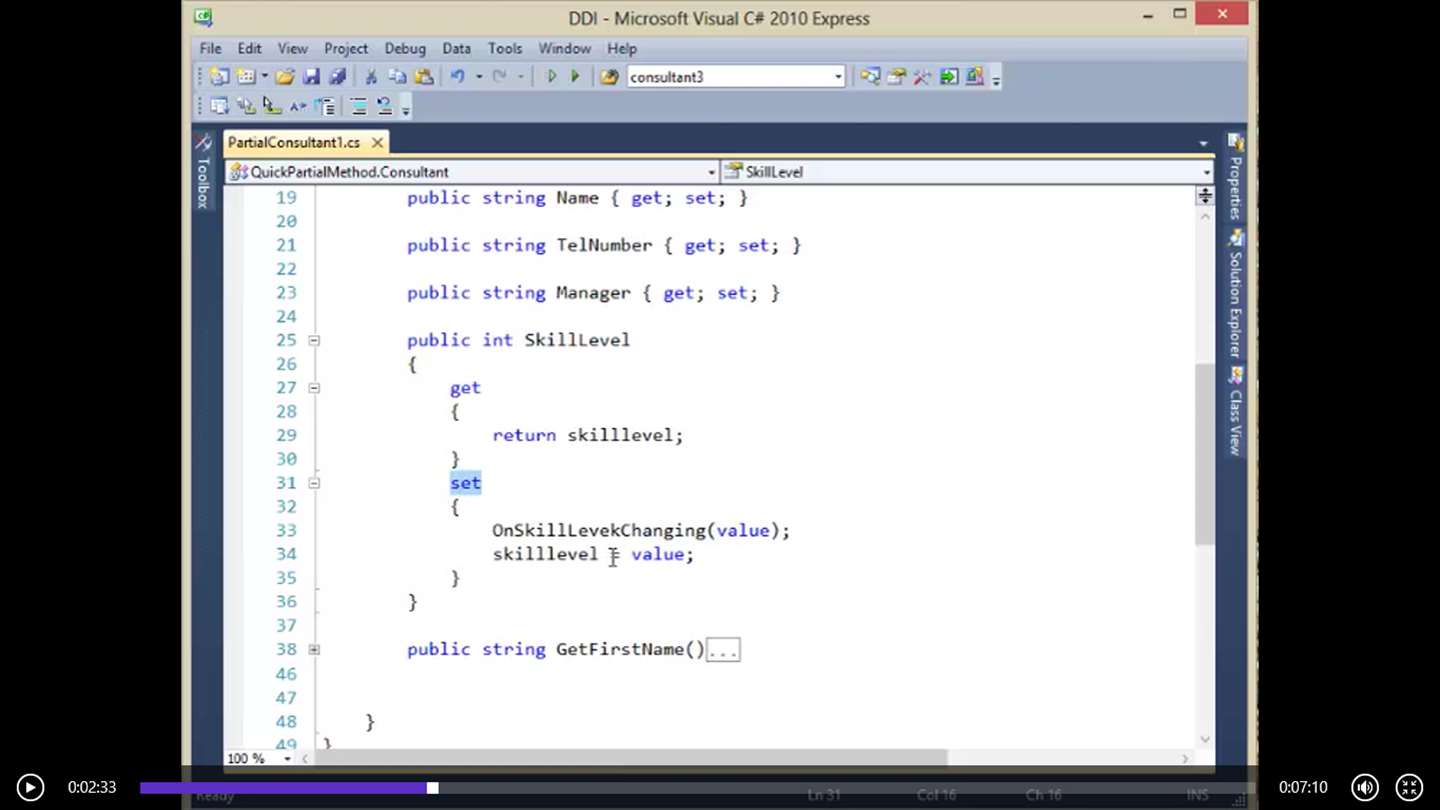Open standard toolbar overflow options arrow
1440x810 pixels.
tap(996, 79)
